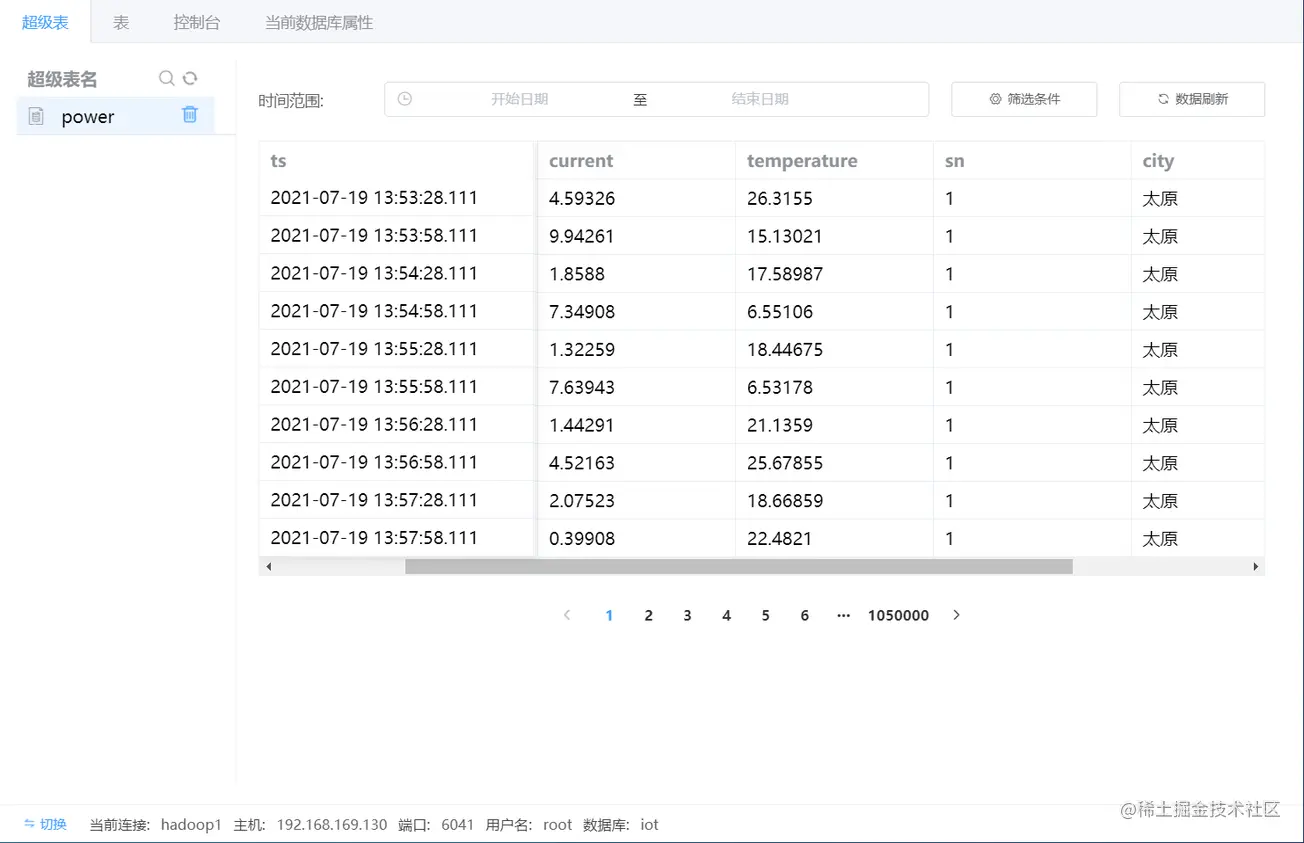1304x843 pixels.
Task: Click the 开始日期 start date field
Action: point(519,99)
